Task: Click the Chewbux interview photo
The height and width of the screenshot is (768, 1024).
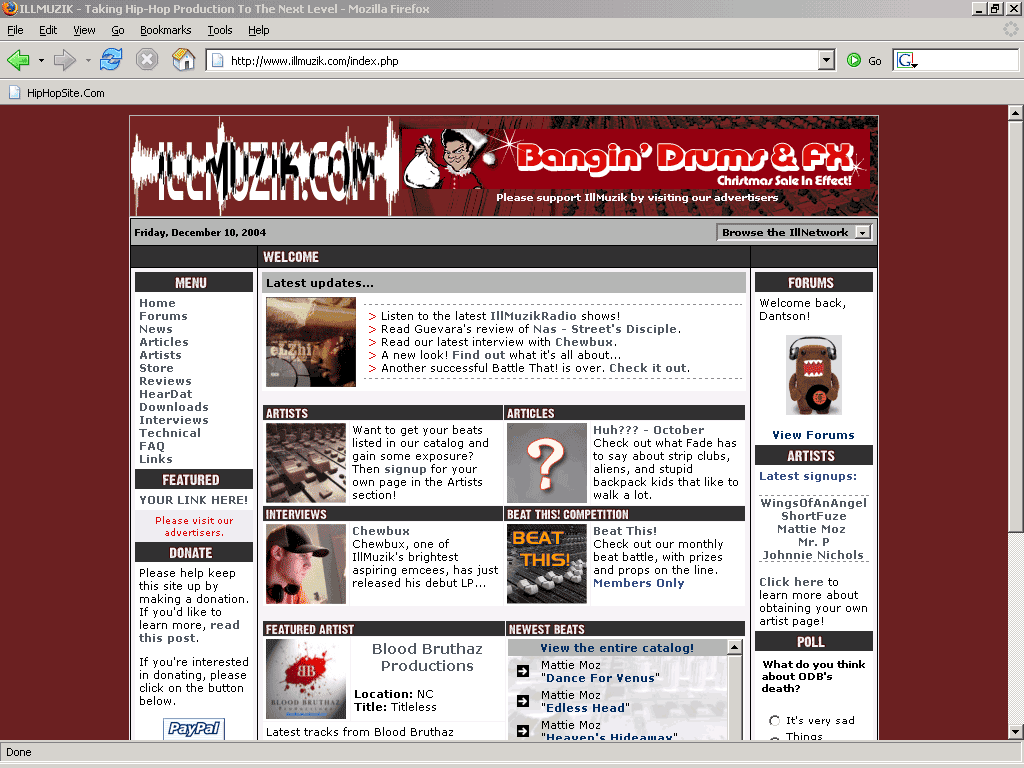Action: coord(306,564)
